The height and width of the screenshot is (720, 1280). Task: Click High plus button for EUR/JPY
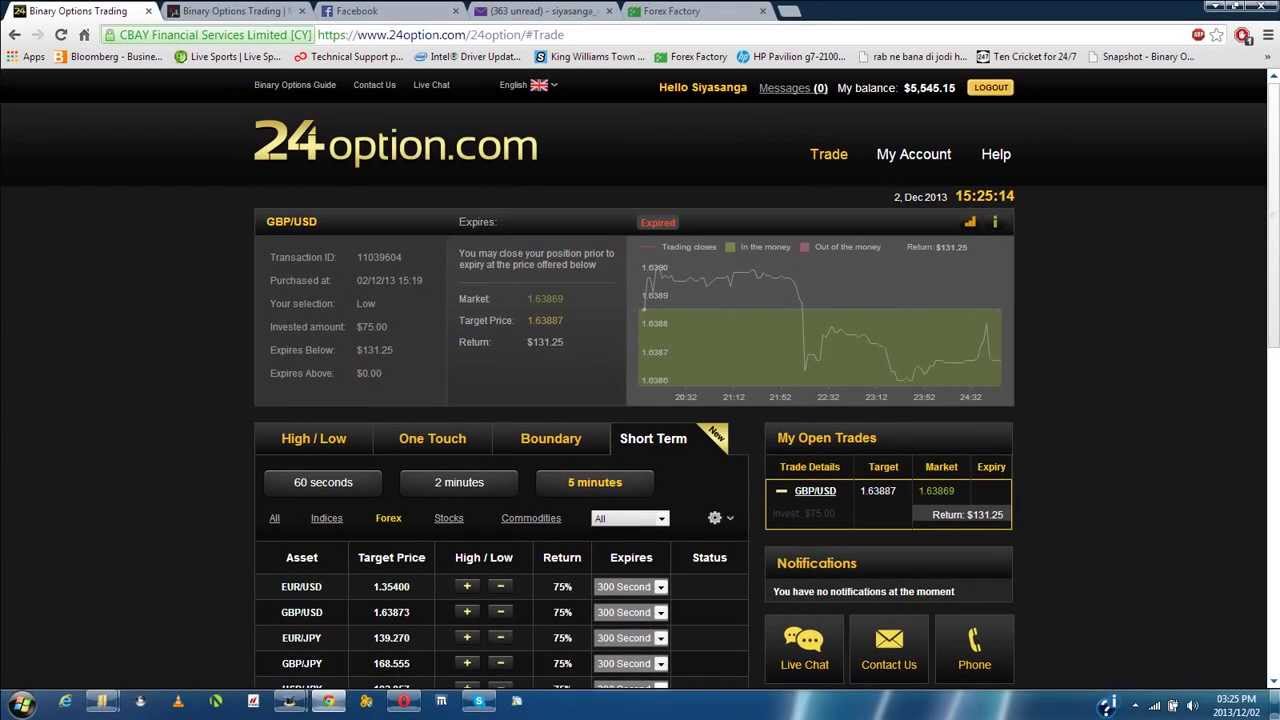pyautogui.click(x=467, y=637)
